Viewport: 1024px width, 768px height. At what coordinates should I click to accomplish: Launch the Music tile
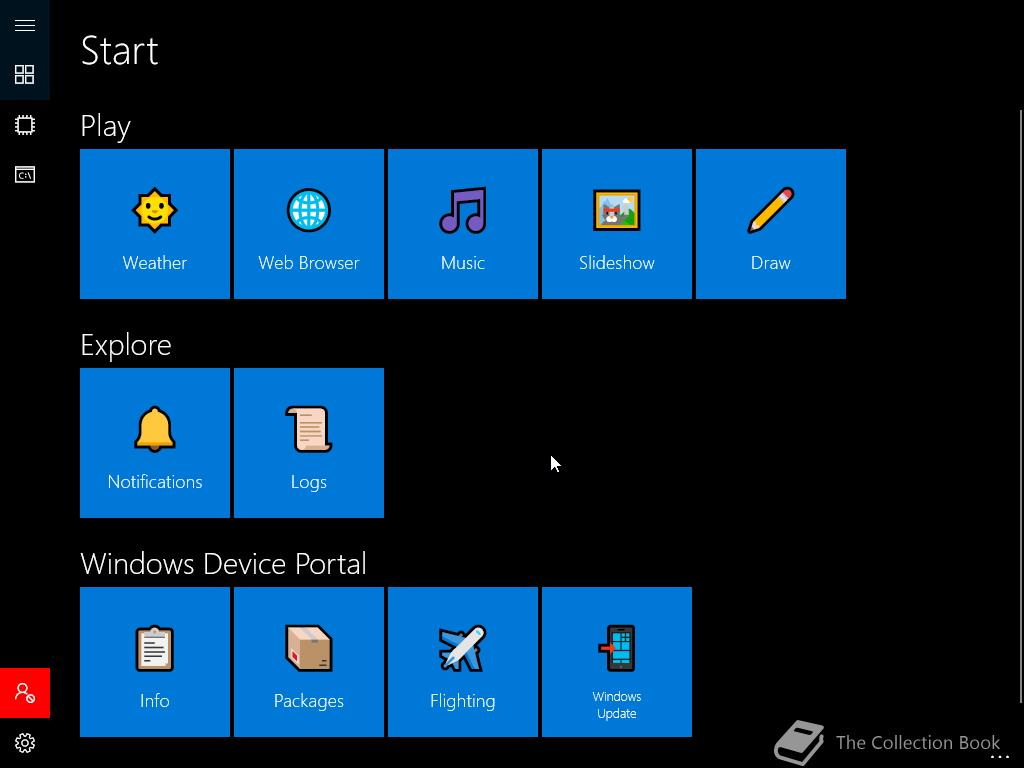[463, 224]
